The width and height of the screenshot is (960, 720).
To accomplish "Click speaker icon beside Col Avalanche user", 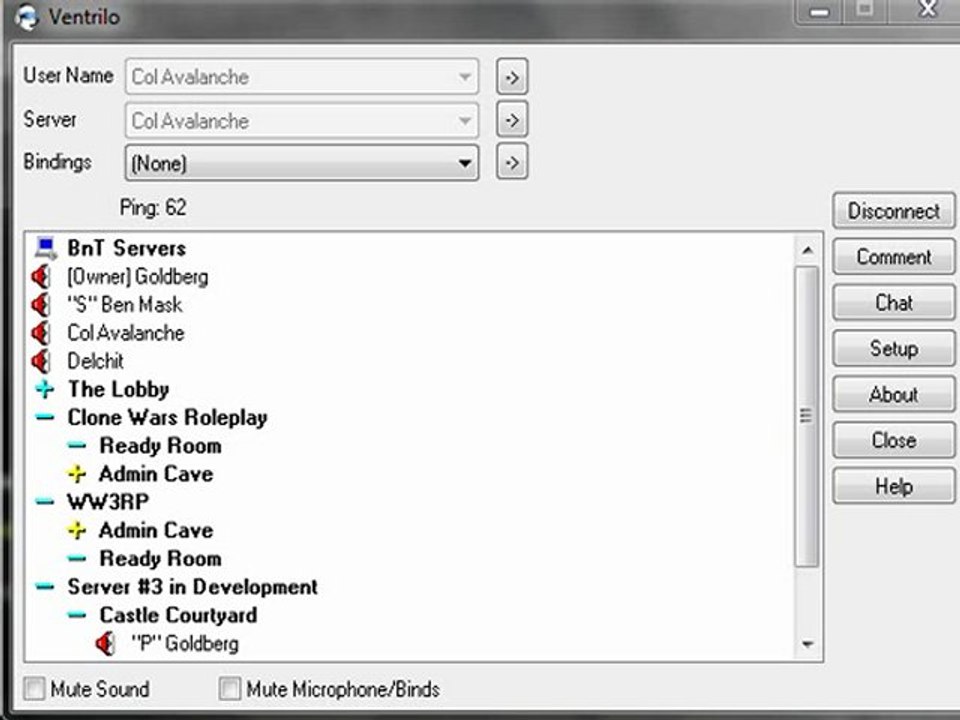I will (41, 333).
